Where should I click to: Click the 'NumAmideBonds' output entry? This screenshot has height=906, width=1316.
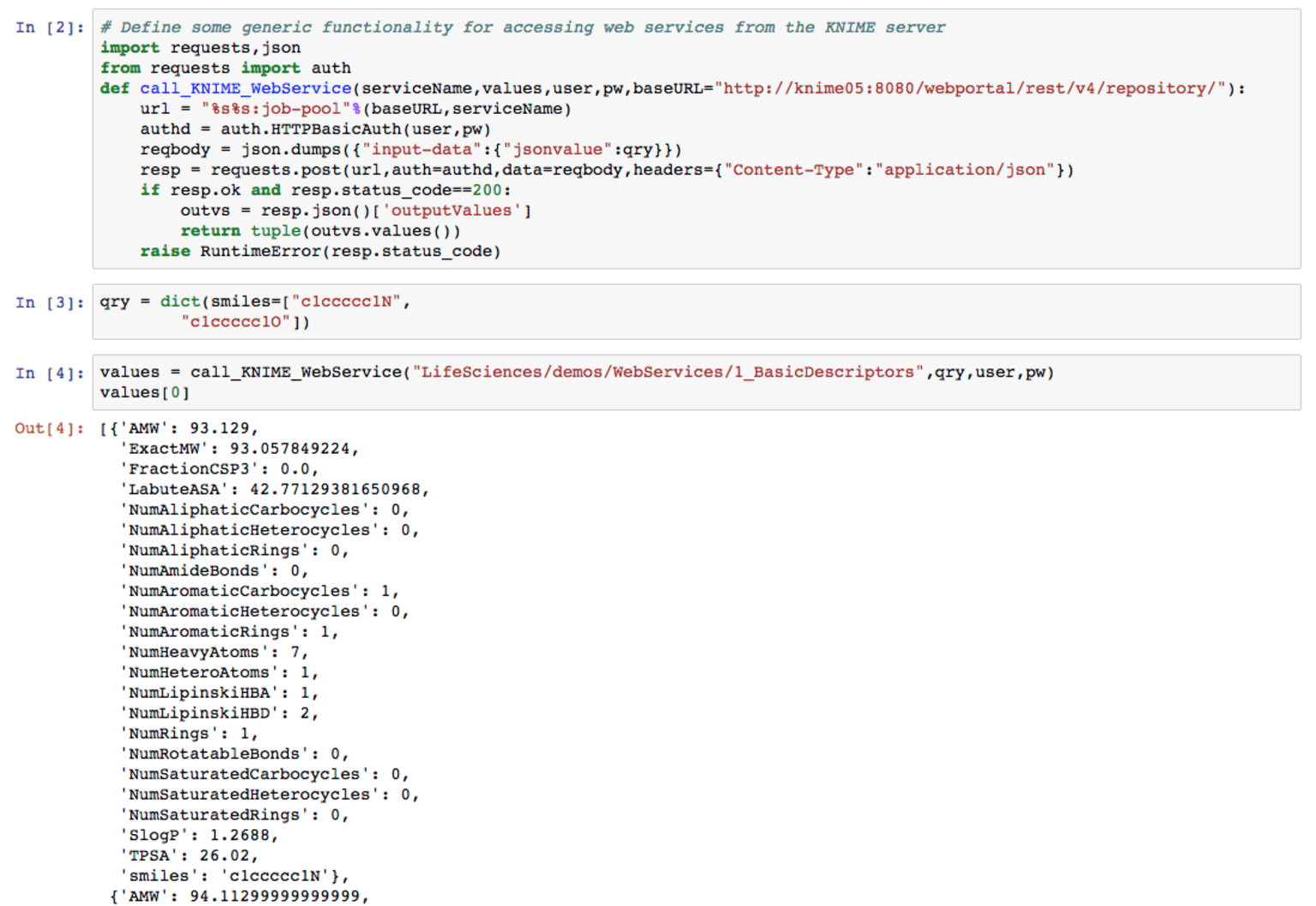[x=214, y=571]
